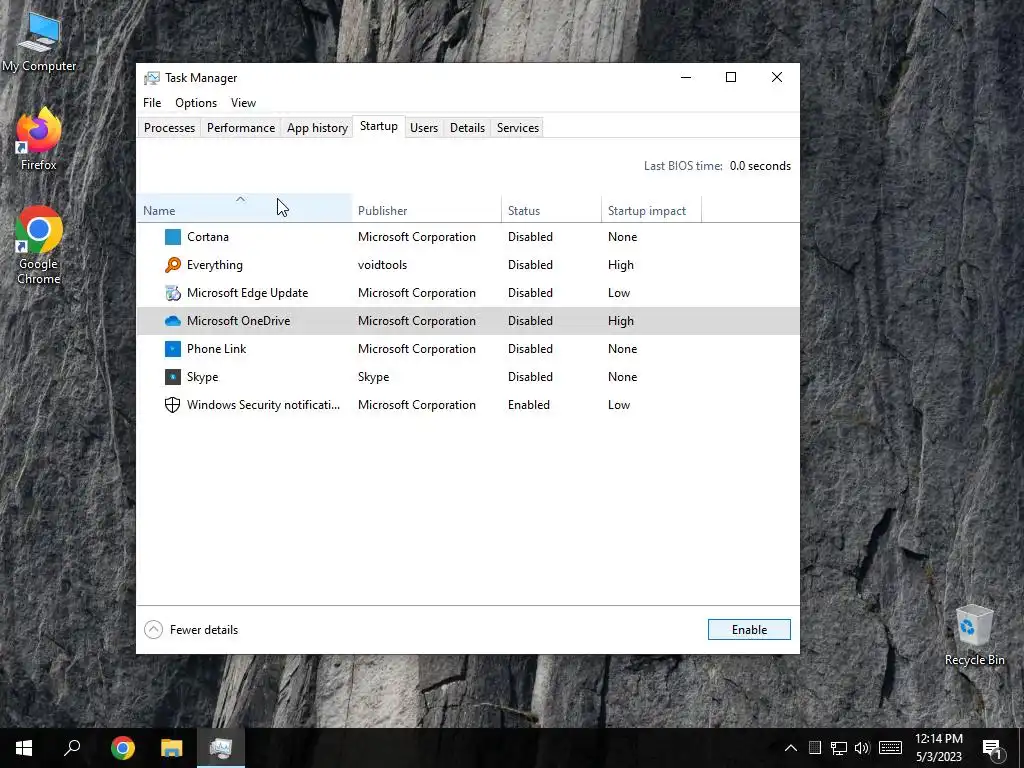Image resolution: width=1024 pixels, height=768 pixels.
Task: Click High impact cell for Everything
Action: [621, 264]
